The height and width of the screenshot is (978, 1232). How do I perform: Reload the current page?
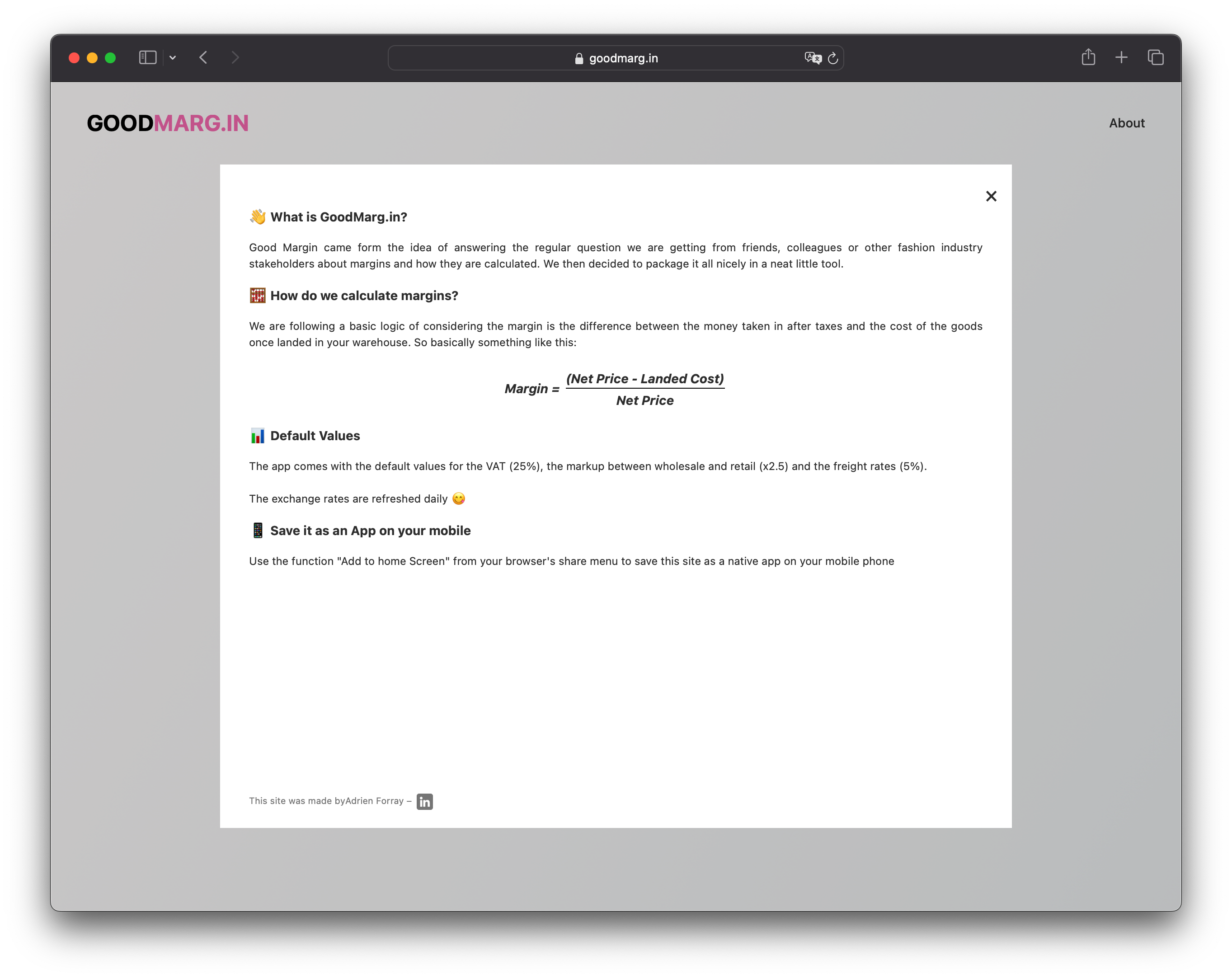pos(833,58)
